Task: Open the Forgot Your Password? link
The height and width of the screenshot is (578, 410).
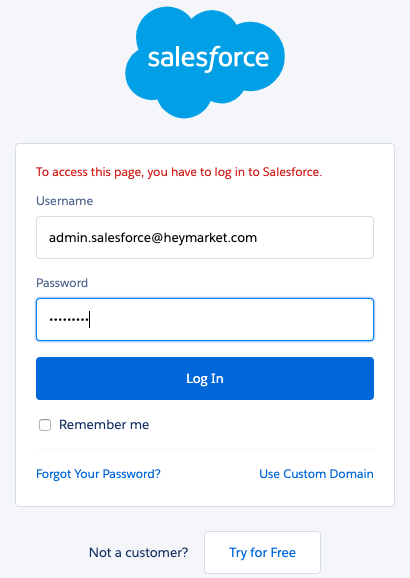Action: 98,474
